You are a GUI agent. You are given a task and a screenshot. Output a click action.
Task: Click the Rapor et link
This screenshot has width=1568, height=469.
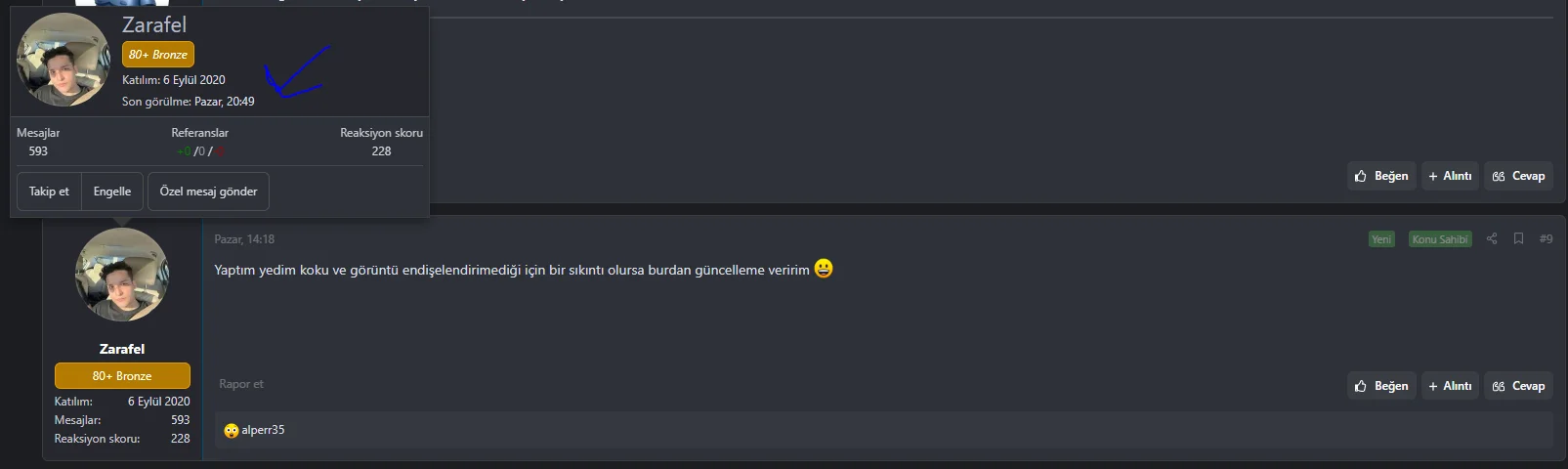[241, 384]
